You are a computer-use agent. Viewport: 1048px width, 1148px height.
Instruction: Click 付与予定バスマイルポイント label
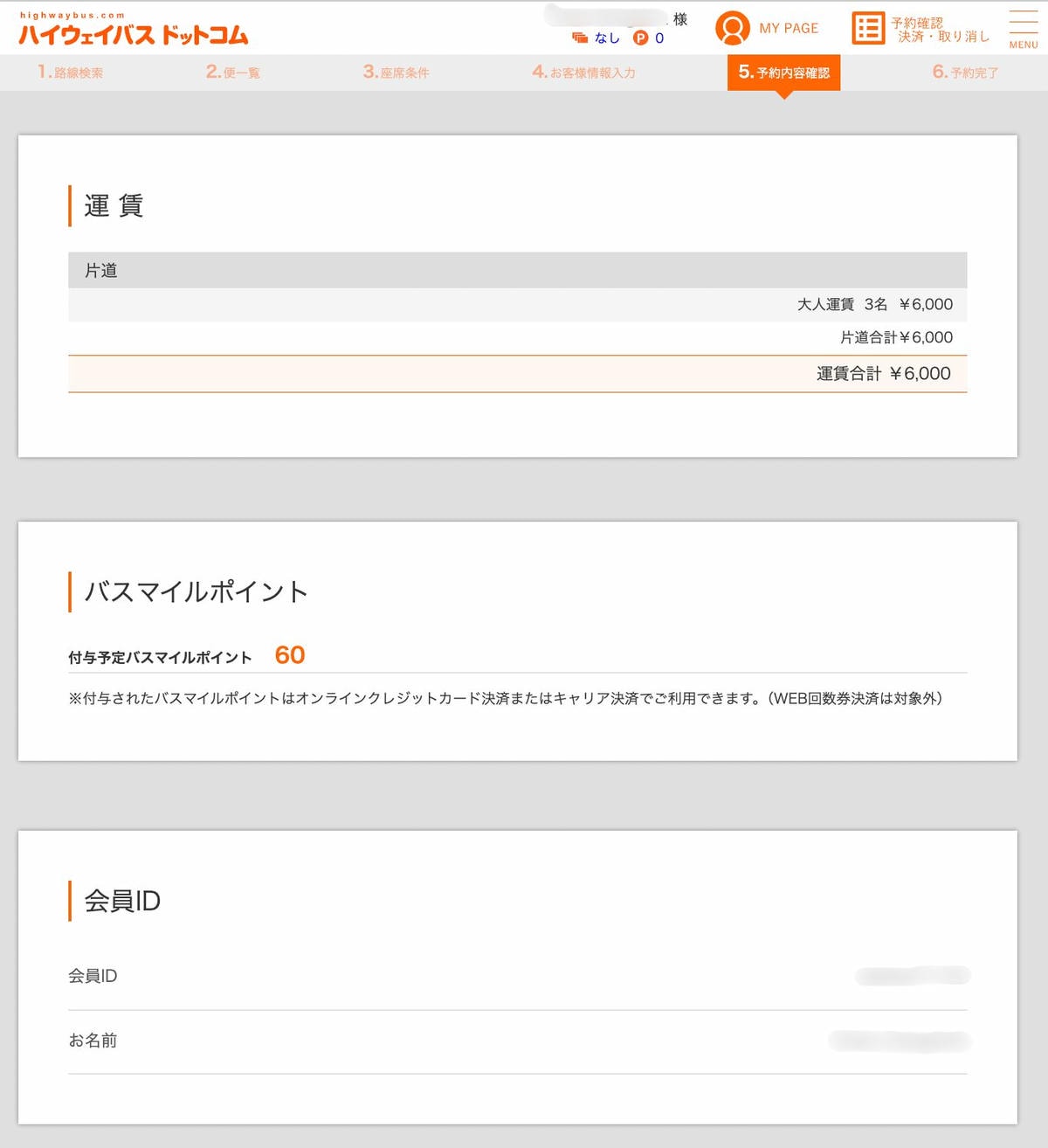point(160,658)
